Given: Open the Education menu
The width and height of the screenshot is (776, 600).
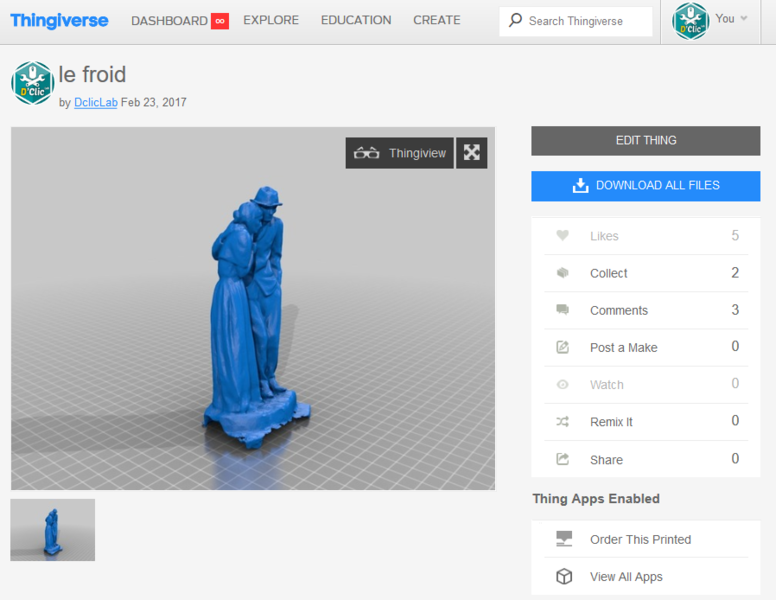Looking at the screenshot, I should coord(356,20).
